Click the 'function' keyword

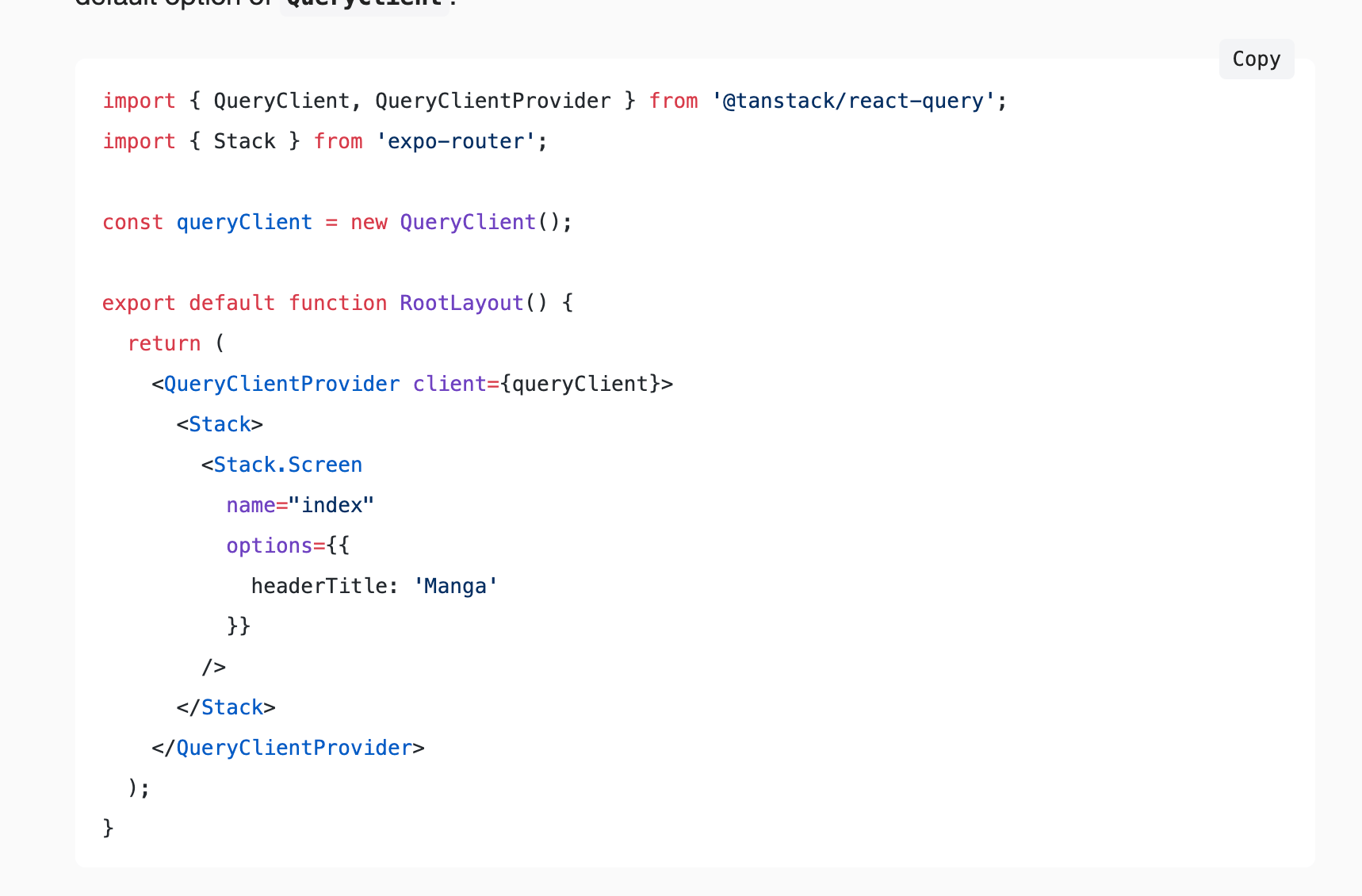point(338,304)
